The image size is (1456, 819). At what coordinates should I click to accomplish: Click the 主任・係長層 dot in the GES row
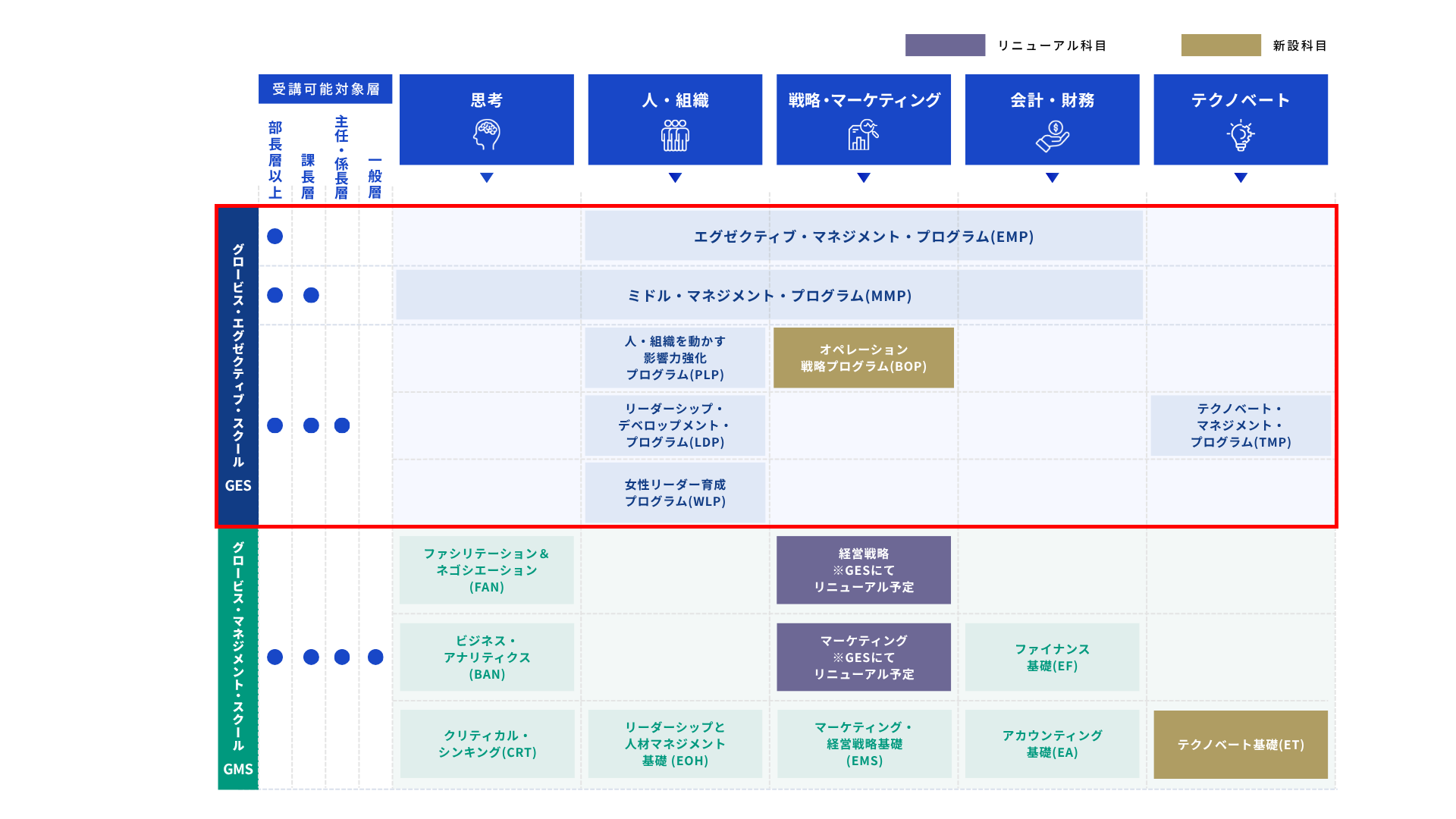pos(342,425)
